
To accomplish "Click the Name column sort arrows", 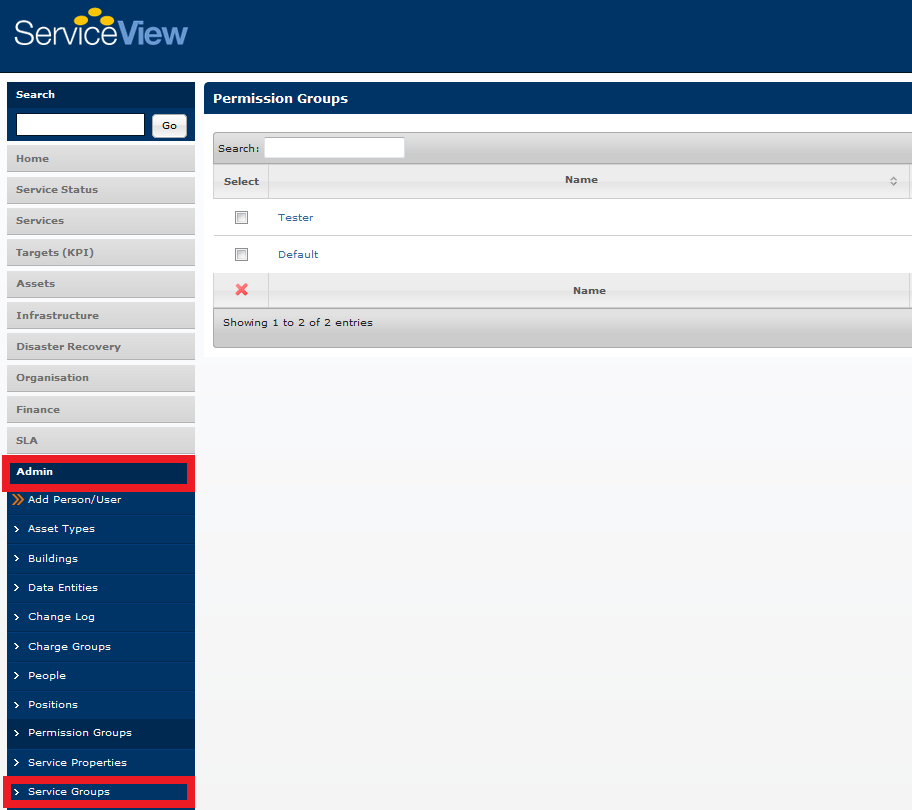I will coord(893,181).
